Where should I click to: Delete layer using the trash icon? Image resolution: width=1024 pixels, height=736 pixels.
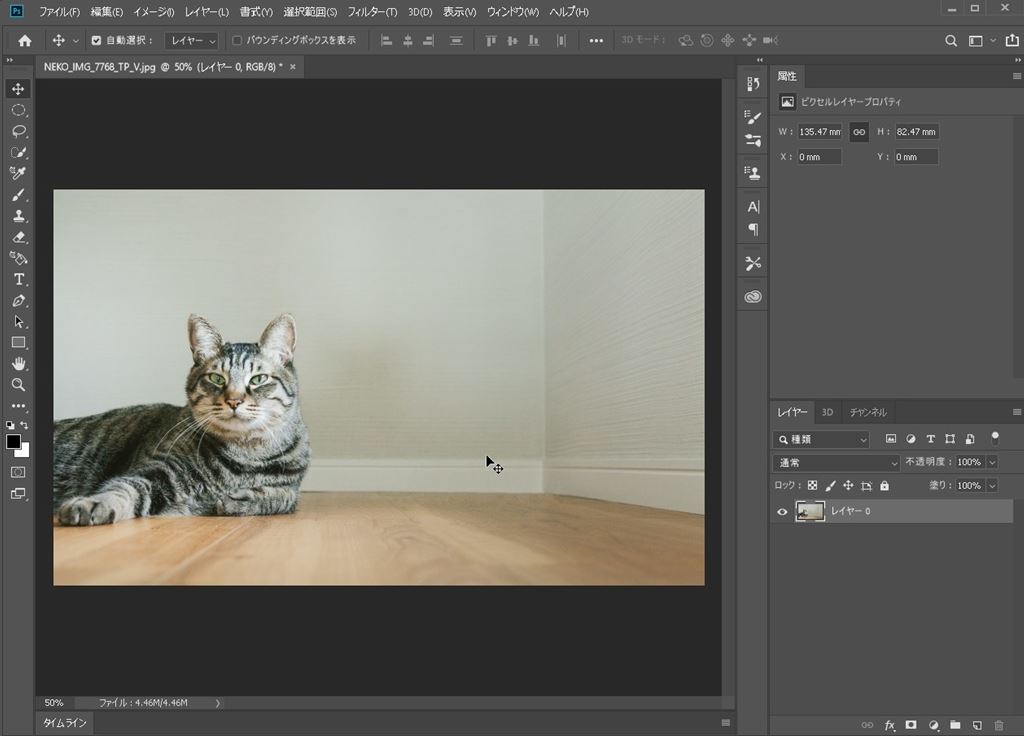point(999,725)
